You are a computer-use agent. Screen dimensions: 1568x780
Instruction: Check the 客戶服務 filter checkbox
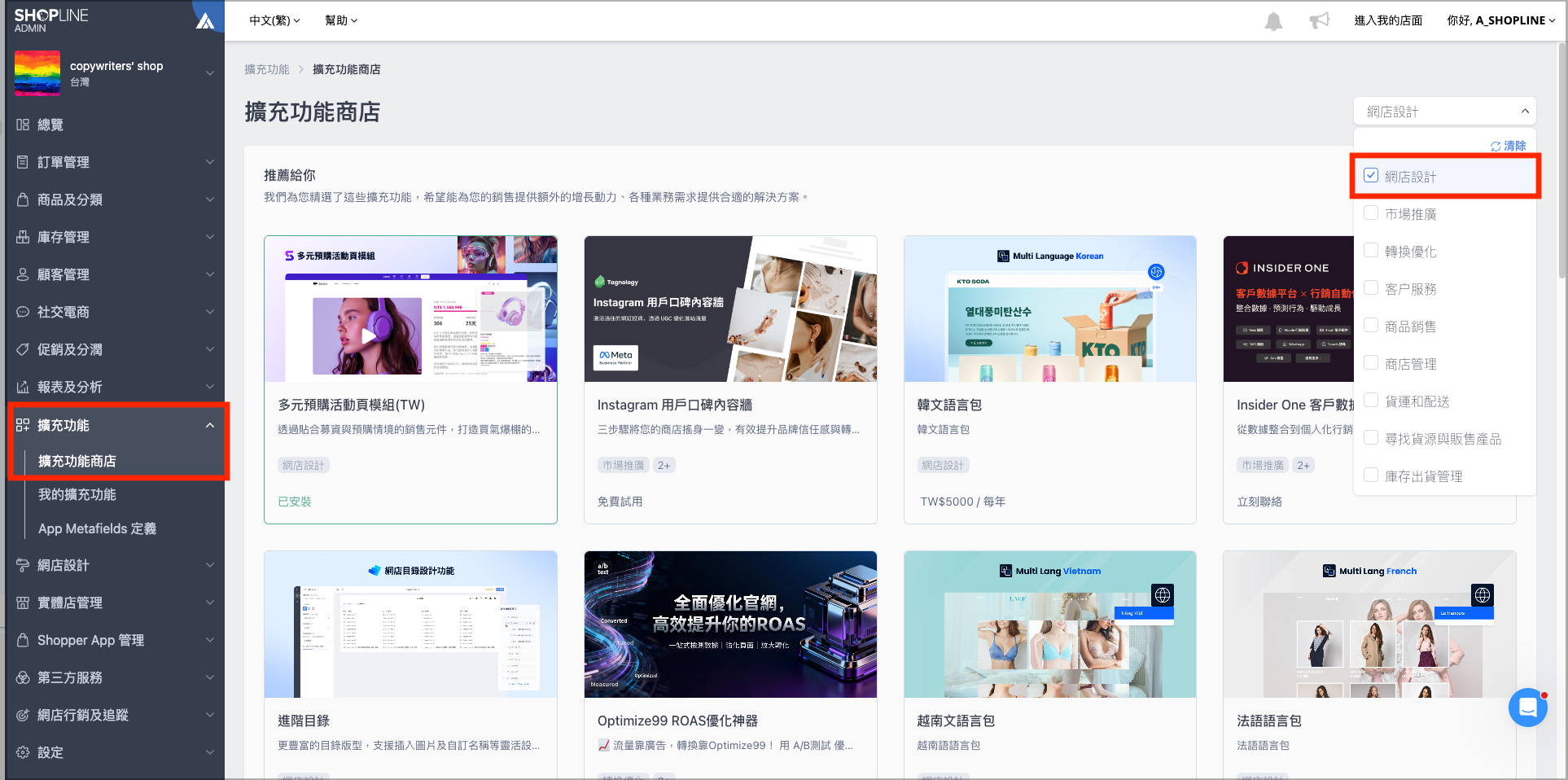pos(1371,288)
